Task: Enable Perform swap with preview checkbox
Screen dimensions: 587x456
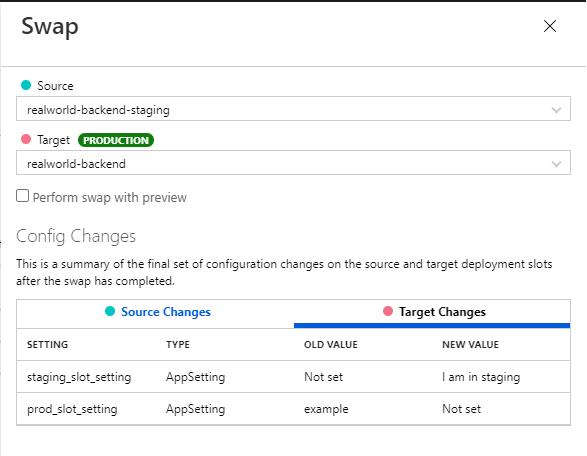Action: [x=22, y=196]
